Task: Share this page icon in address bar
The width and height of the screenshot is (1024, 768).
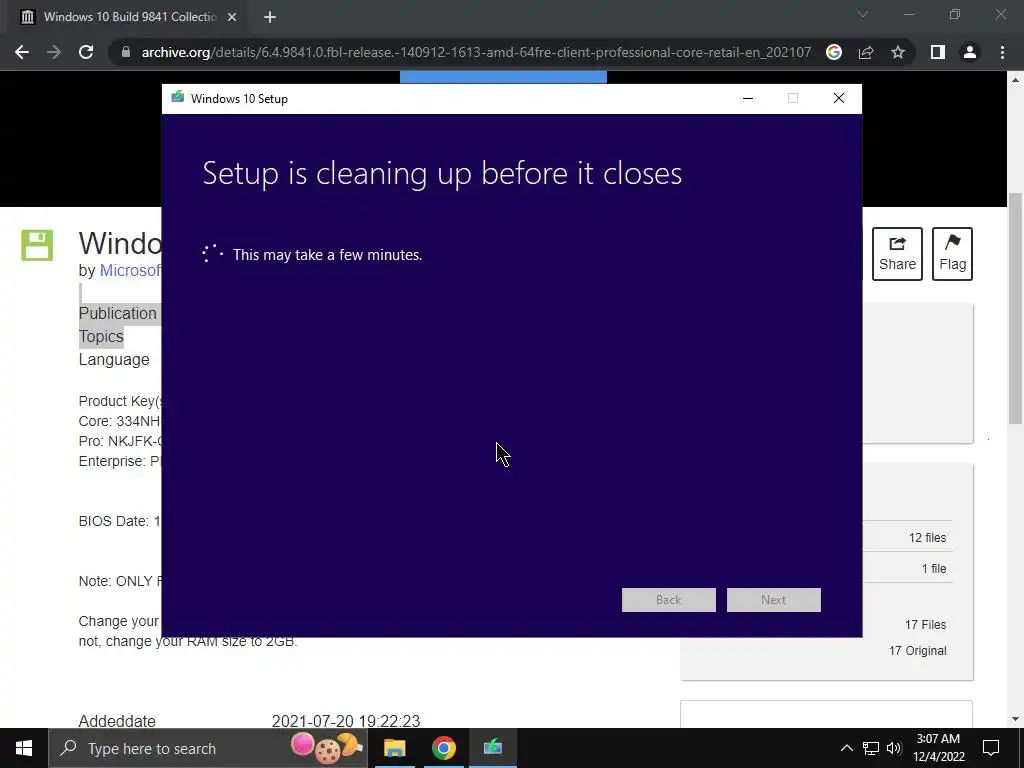Action: pos(866,52)
